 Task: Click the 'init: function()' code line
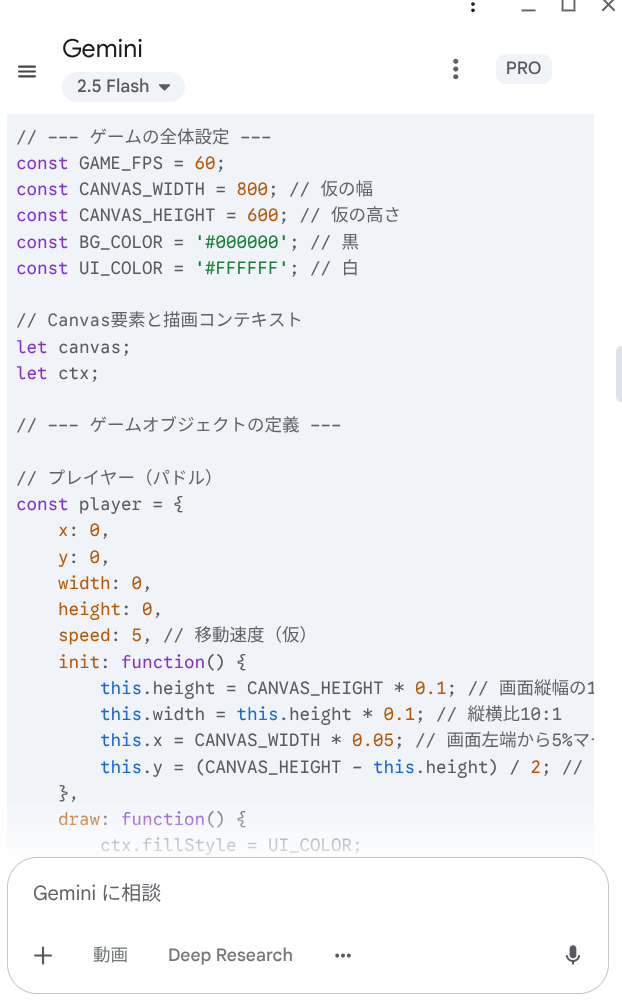[x=152, y=661]
